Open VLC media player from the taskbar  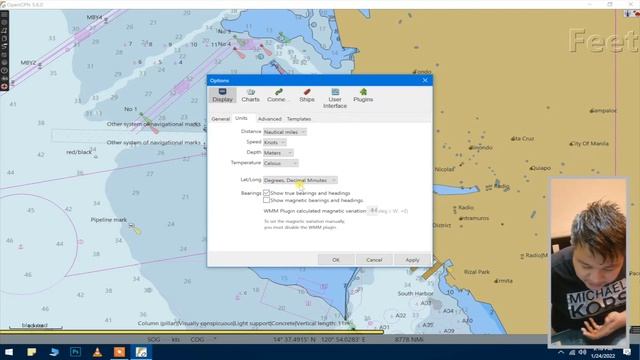tap(97, 352)
